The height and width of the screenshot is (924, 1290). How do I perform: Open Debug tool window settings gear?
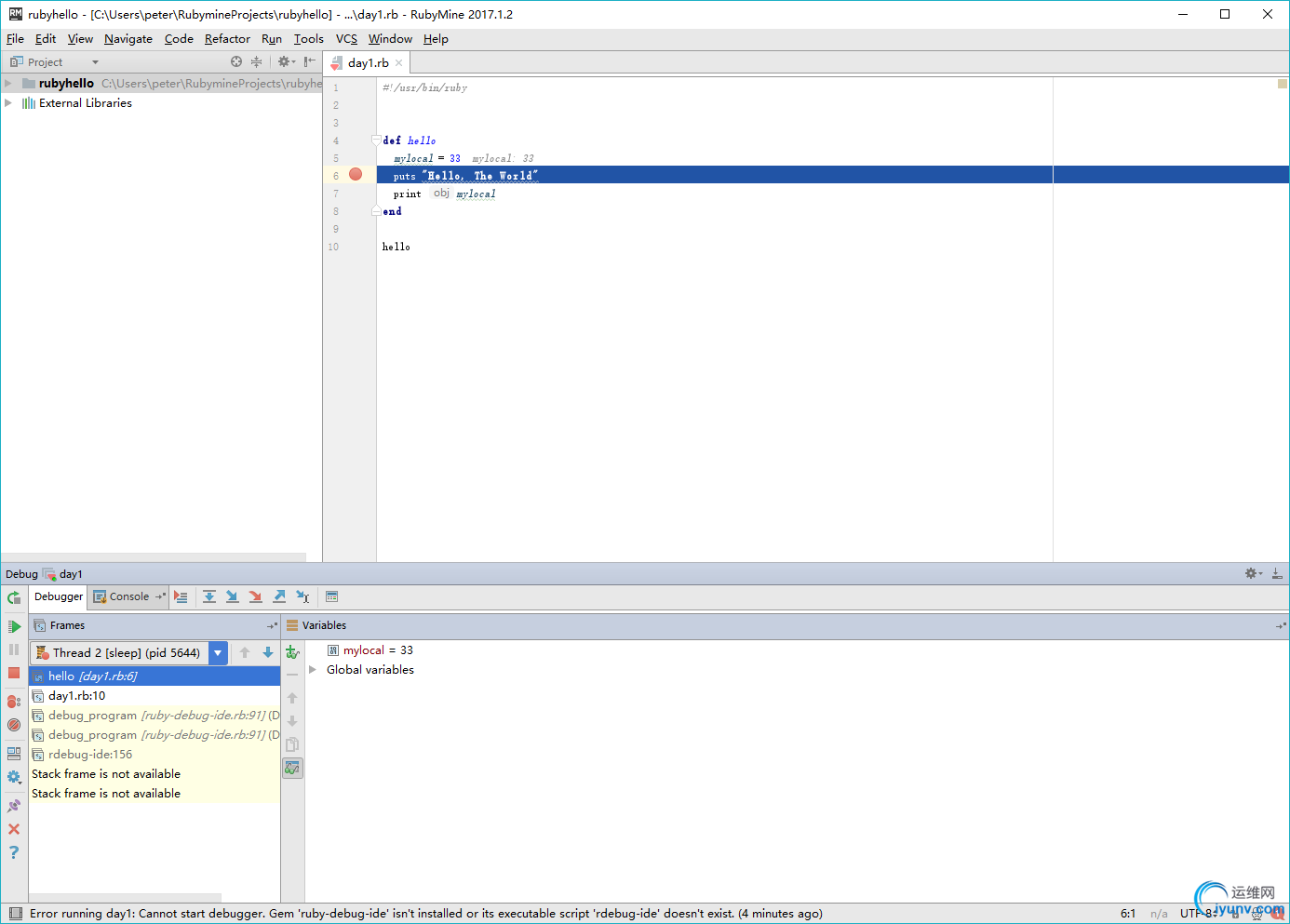pyautogui.click(x=1253, y=573)
